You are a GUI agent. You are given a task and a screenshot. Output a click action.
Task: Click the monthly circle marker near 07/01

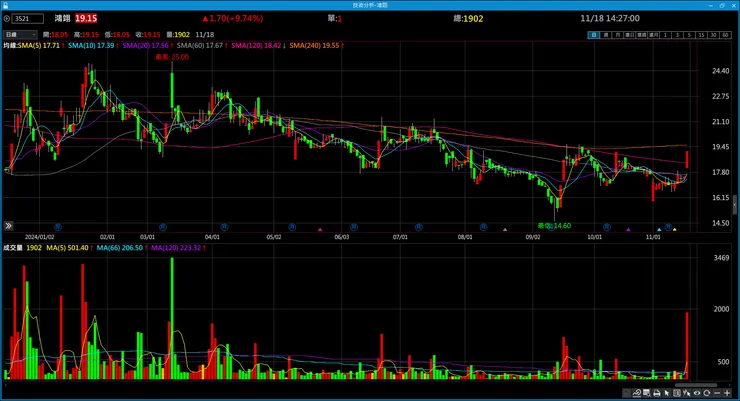coord(419,227)
